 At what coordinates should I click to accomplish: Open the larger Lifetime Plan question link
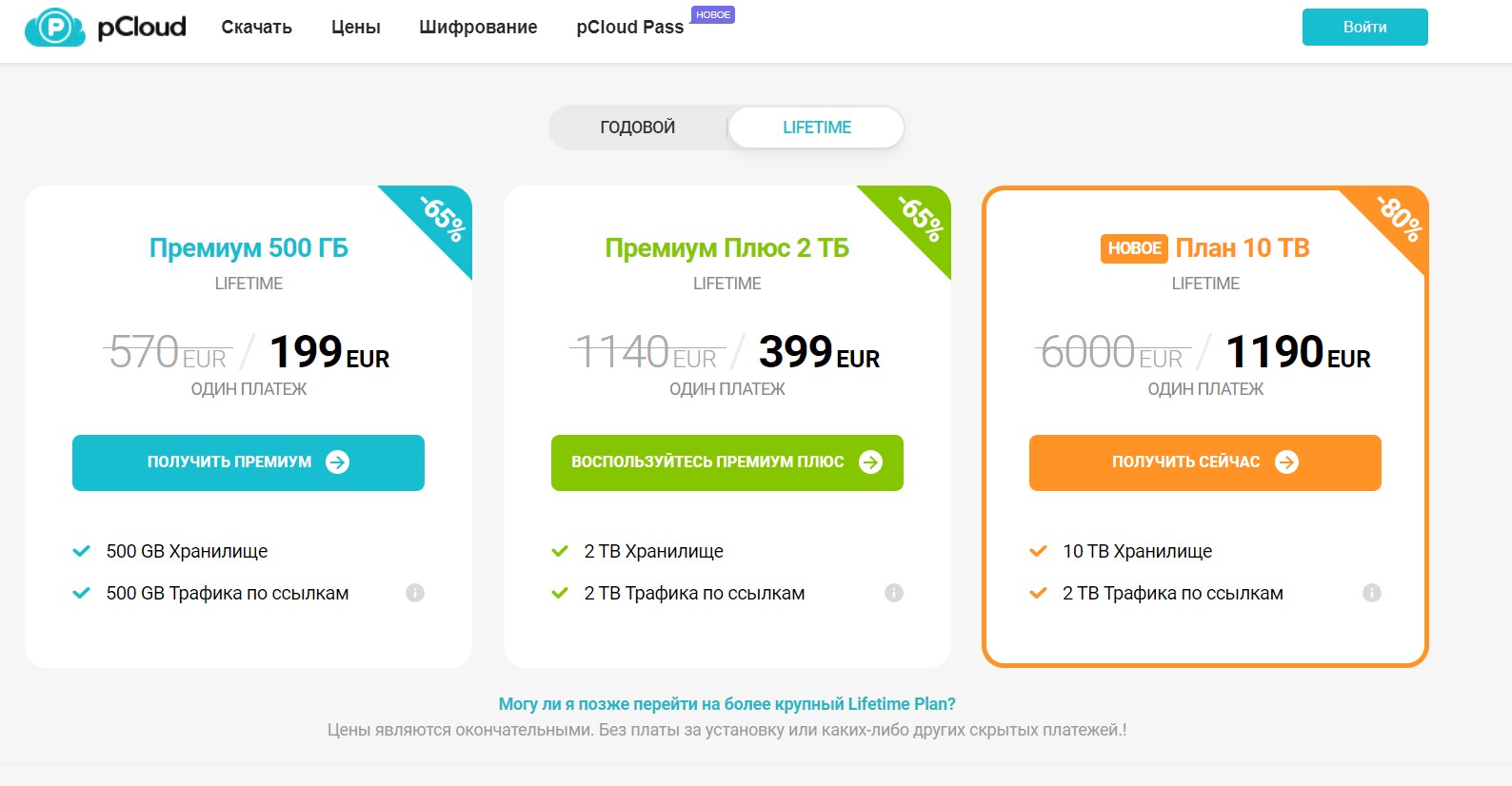(726, 704)
